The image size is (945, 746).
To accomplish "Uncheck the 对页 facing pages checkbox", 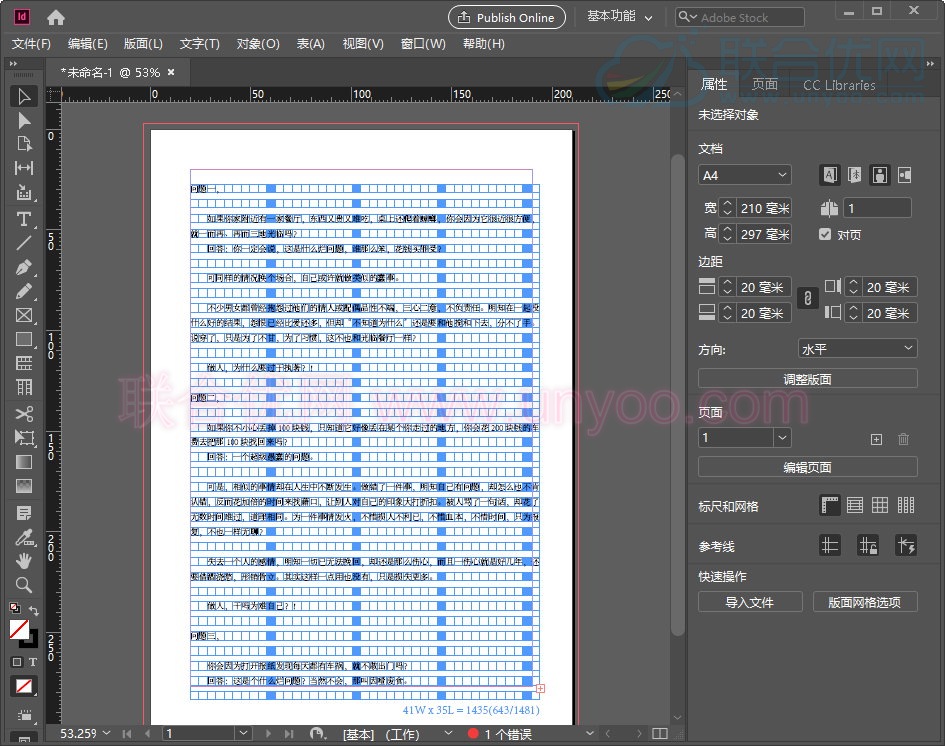I will coord(825,234).
